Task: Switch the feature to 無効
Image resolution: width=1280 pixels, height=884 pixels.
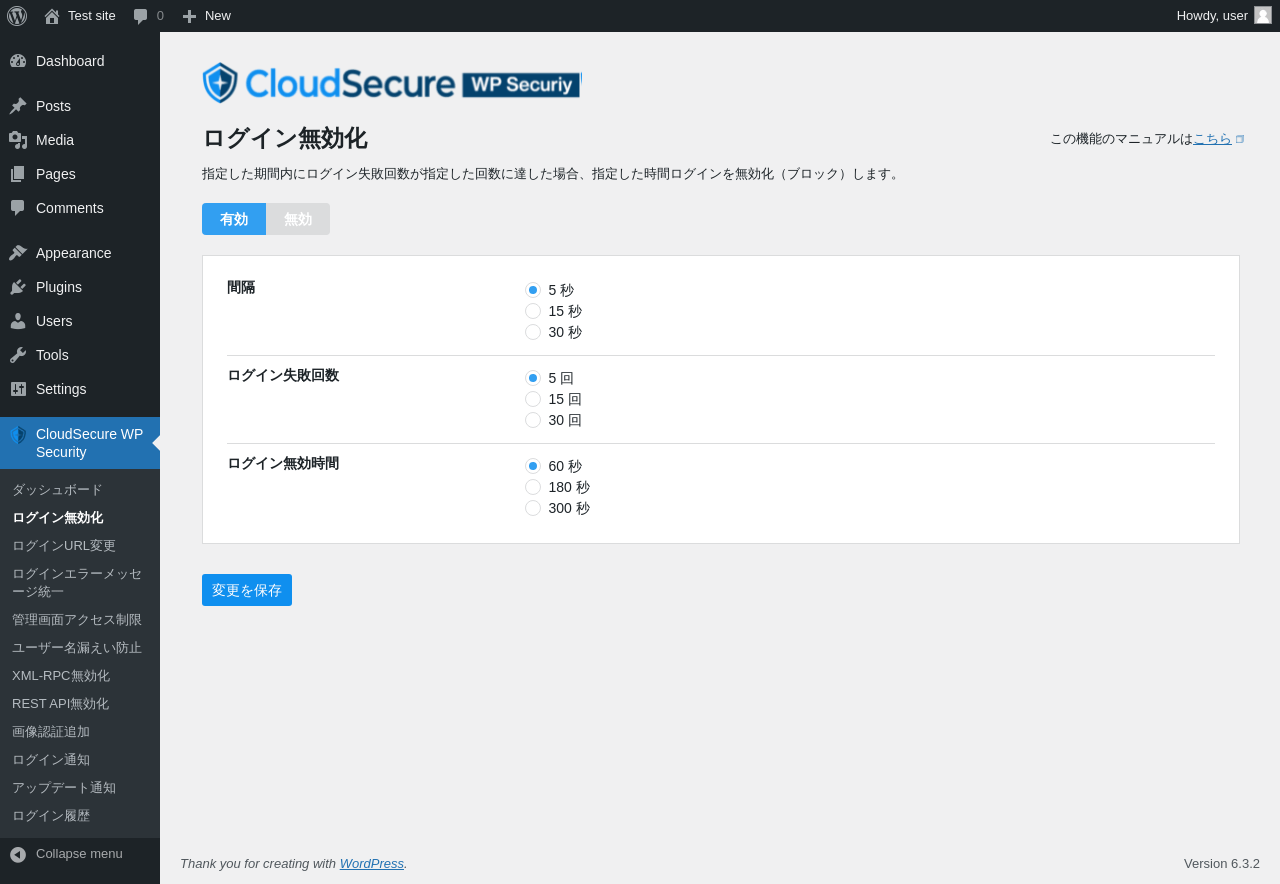Action: click(x=298, y=219)
